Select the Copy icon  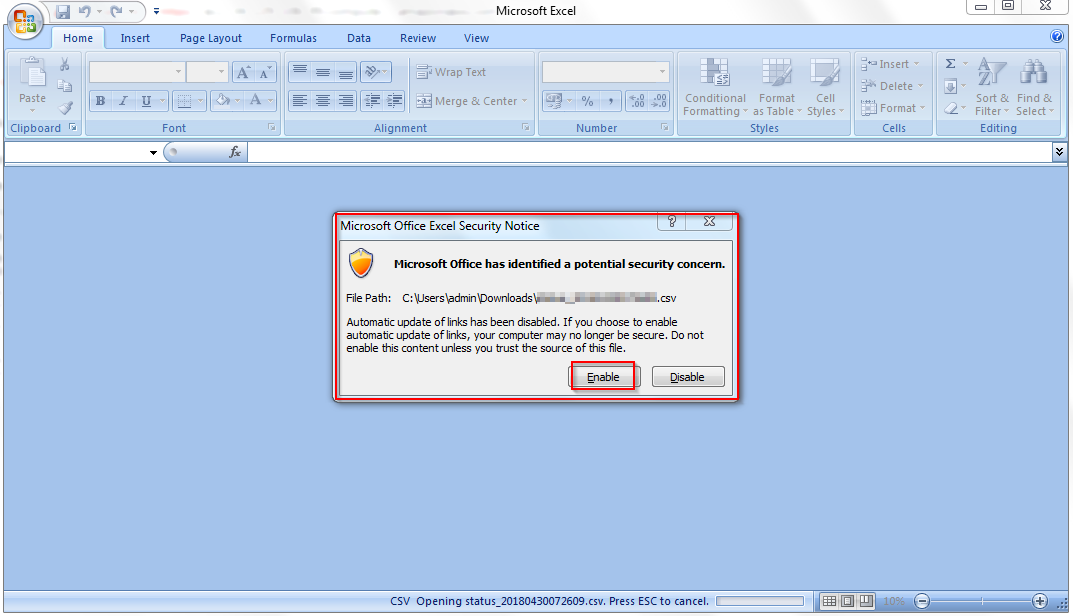64,86
